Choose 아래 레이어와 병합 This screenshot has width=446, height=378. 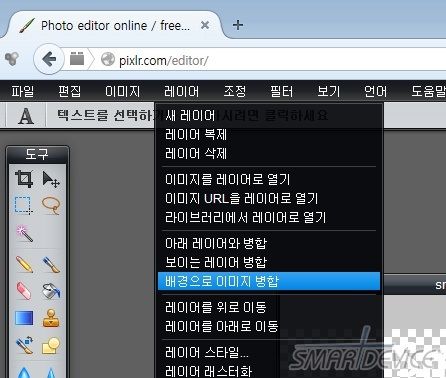(269, 243)
